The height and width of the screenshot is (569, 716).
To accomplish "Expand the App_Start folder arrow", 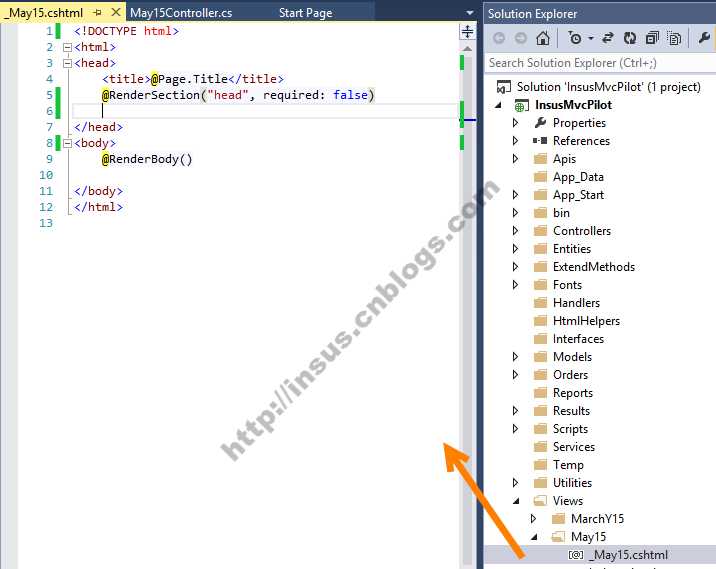I will [x=516, y=195].
